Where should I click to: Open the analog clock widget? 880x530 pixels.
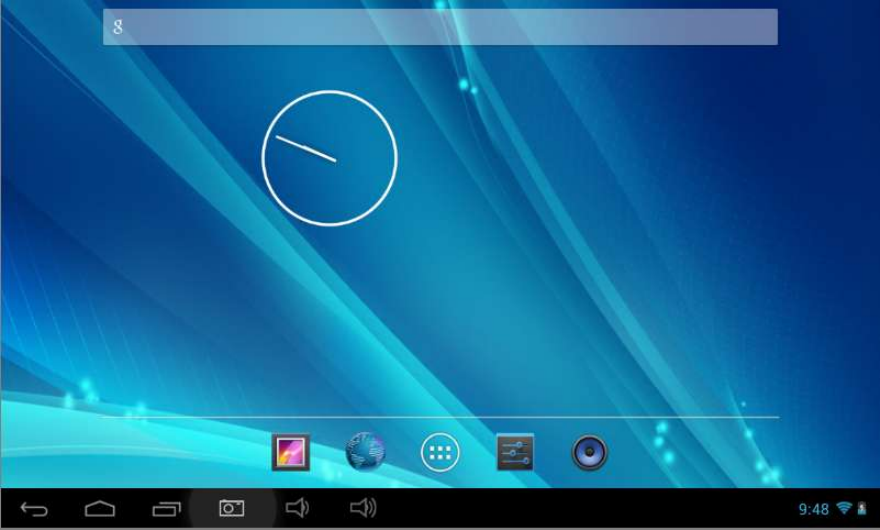coord(329,158)
